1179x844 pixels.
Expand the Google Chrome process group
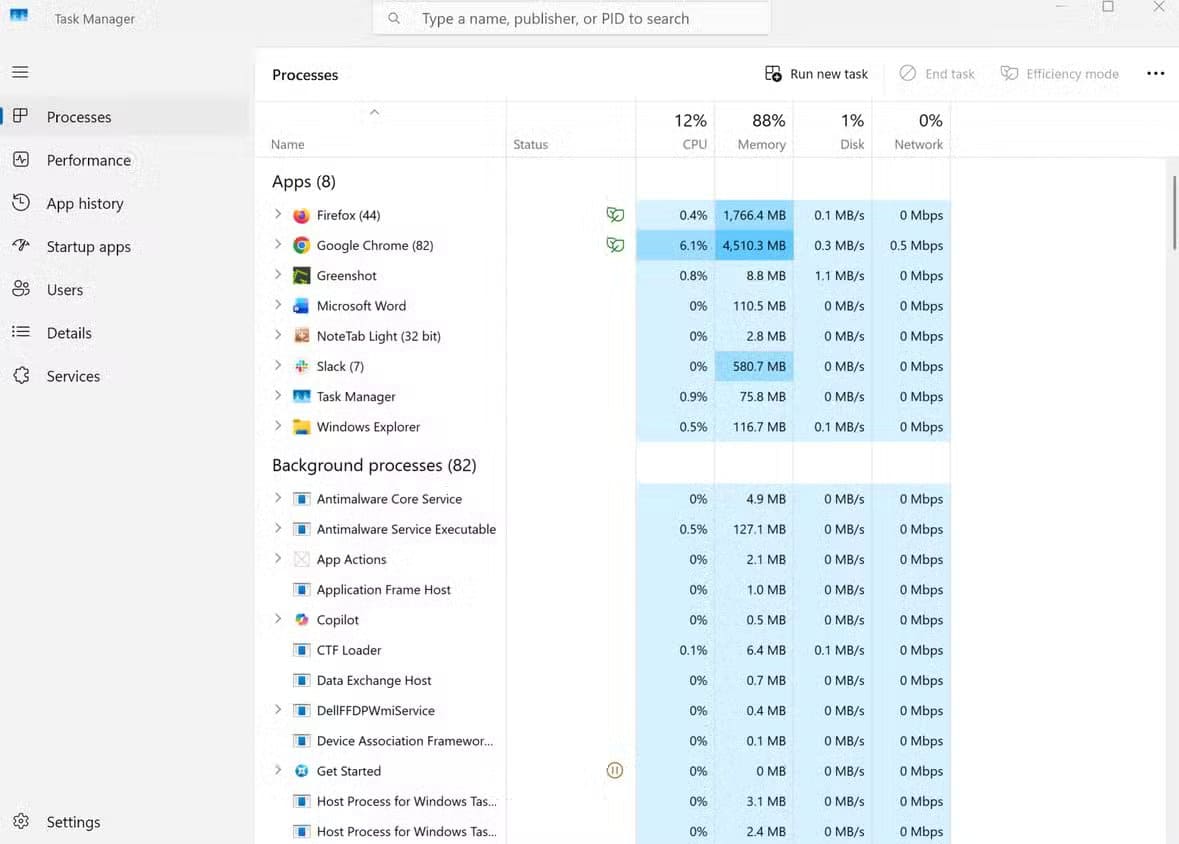278,245
